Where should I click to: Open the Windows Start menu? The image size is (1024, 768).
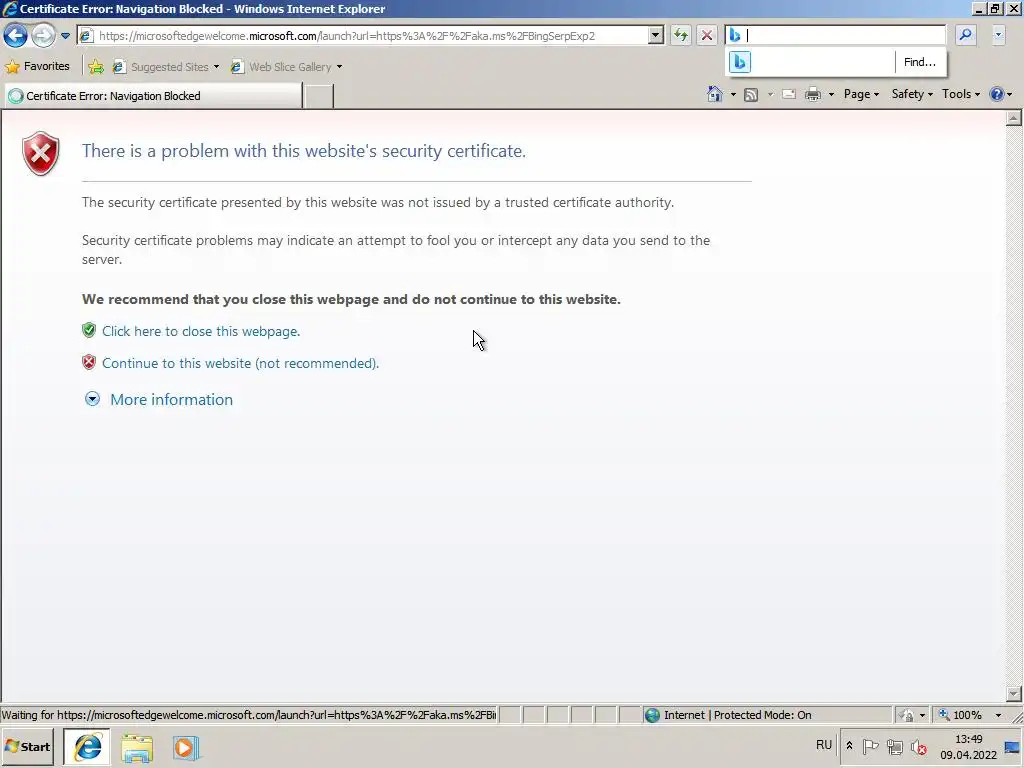pyautogui.click(x=27, y=747)
